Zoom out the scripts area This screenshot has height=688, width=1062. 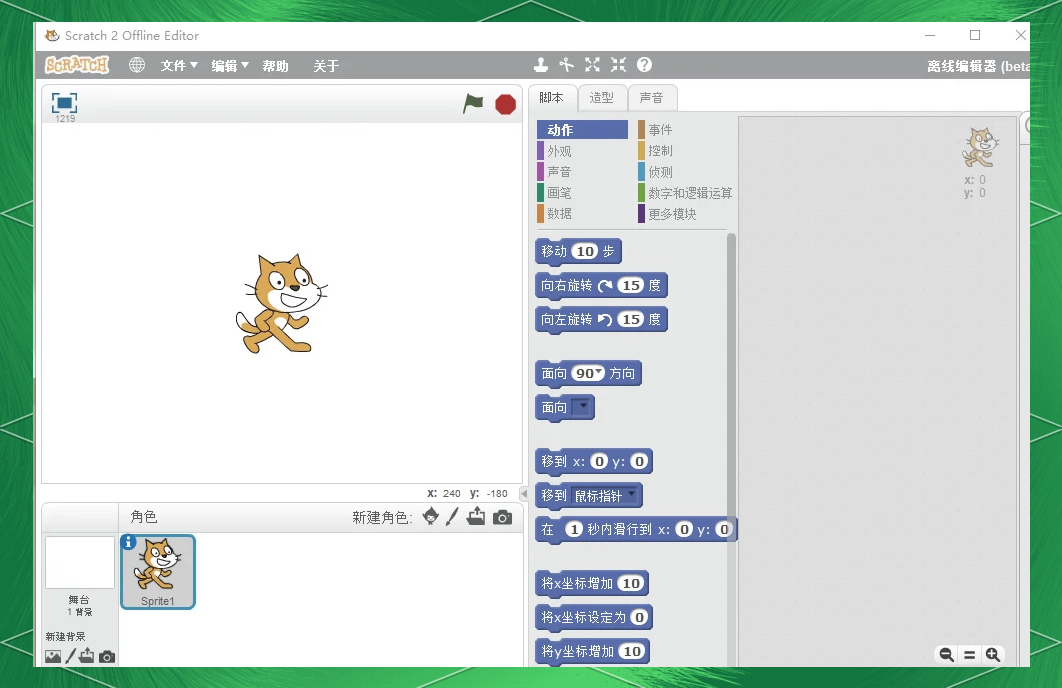click(x=946, y=655)
